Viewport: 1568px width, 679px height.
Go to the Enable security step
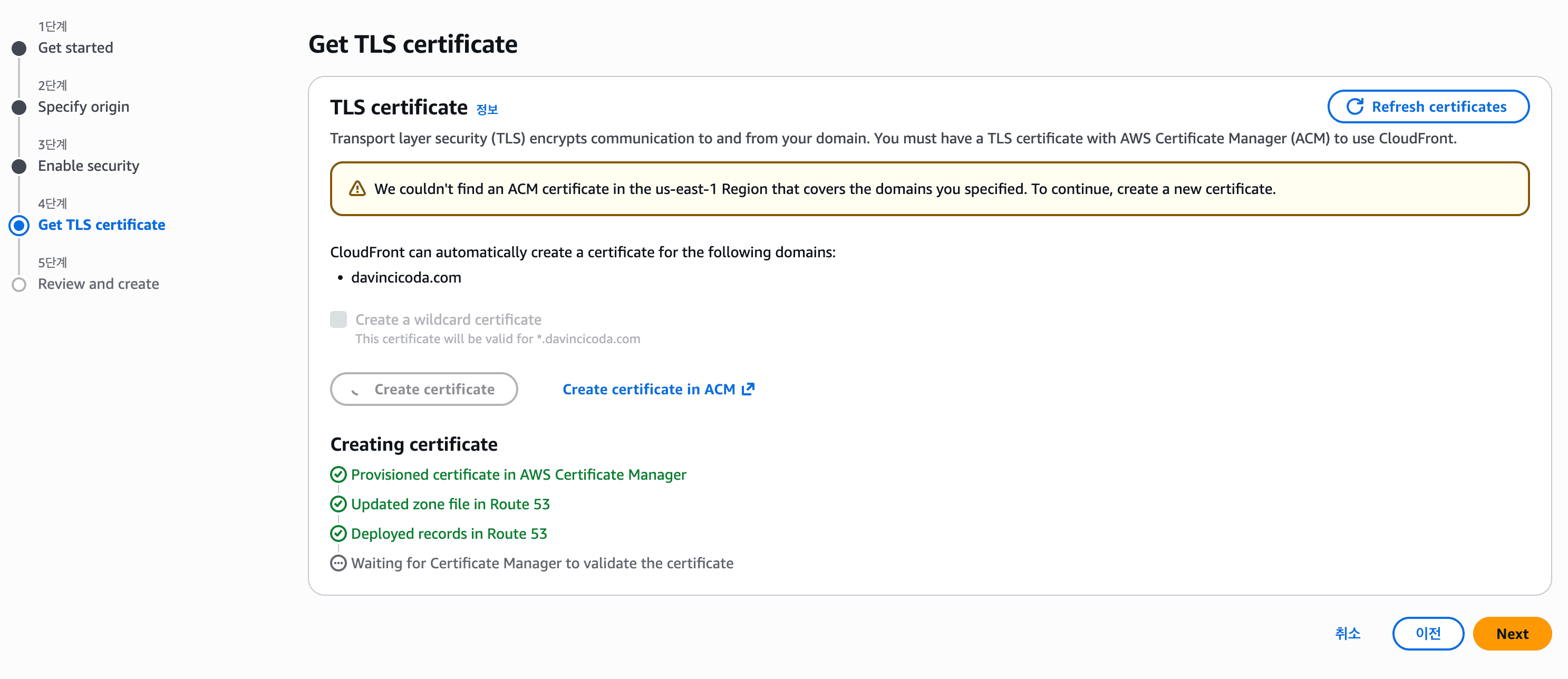point(88,166)
